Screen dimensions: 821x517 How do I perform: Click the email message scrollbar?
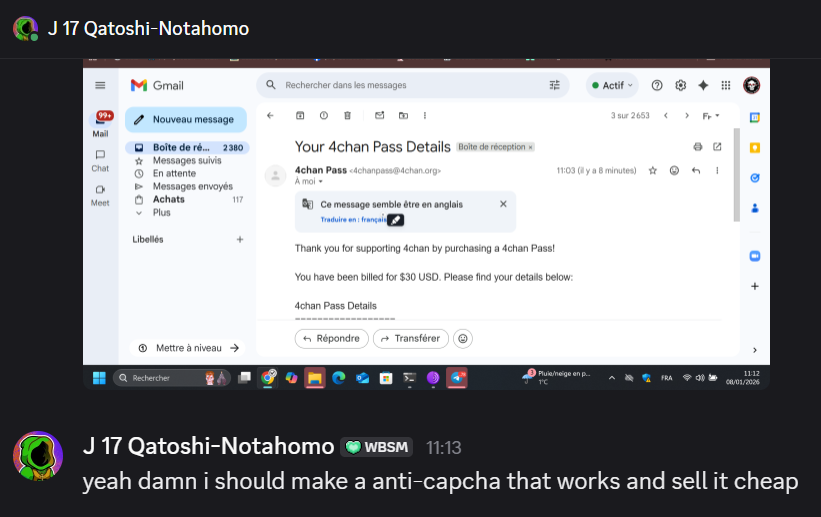click(x=737, y=174)
